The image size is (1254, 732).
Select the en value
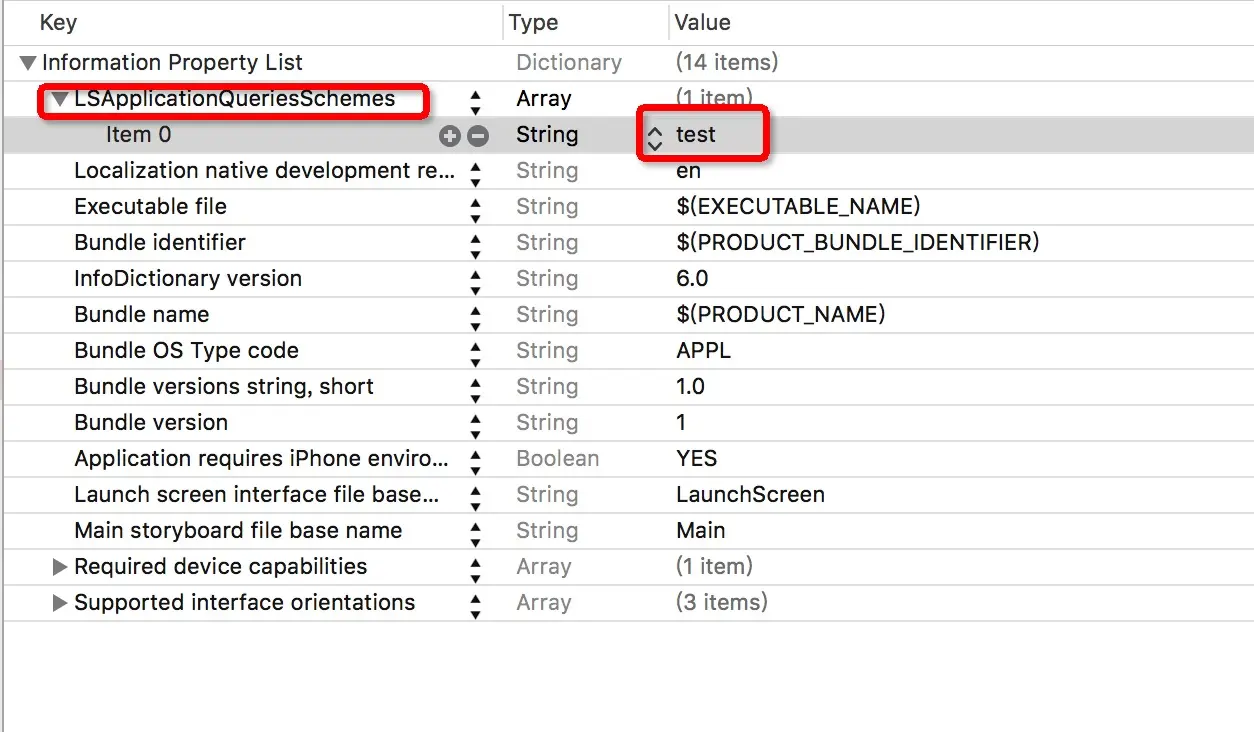click(x=689, y=171)
